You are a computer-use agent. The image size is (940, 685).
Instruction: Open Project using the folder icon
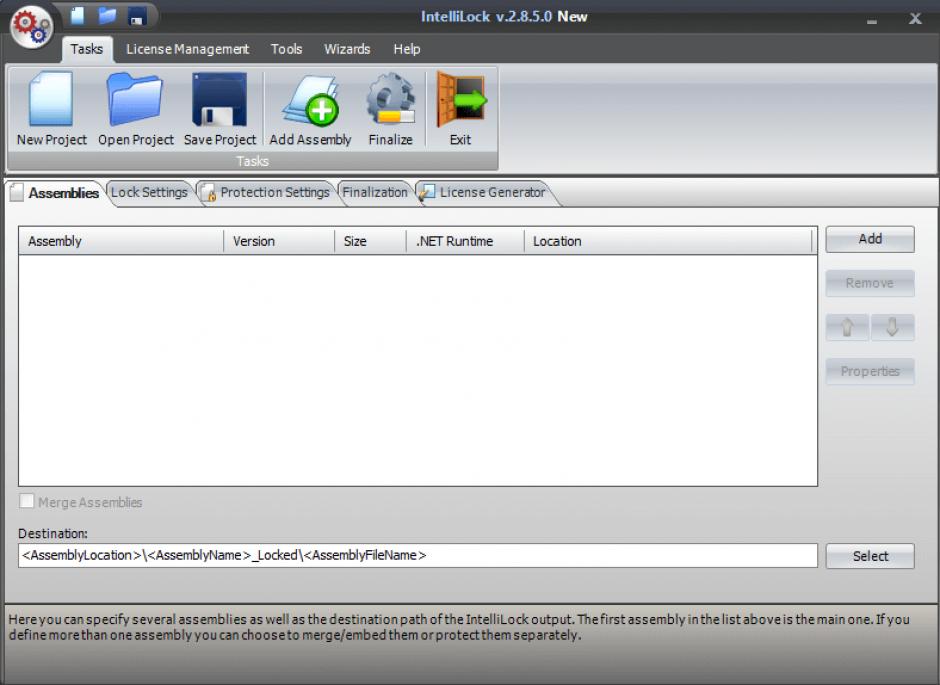[135, 108]
